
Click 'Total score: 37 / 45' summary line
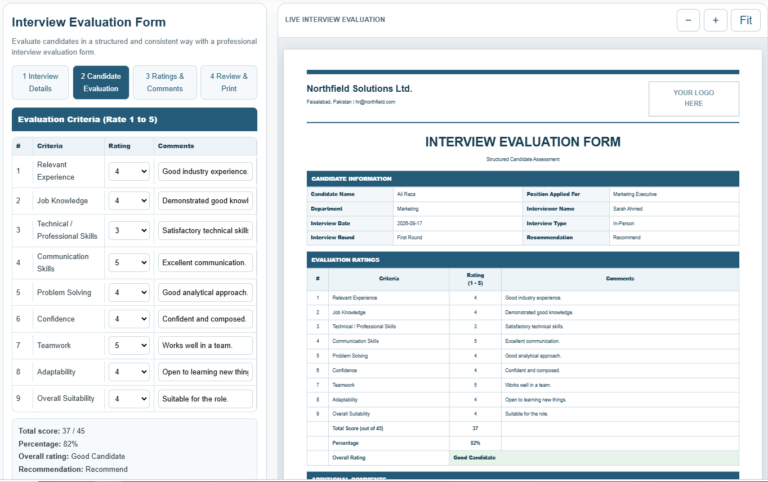pyautogui.click(x=51, y=431)
